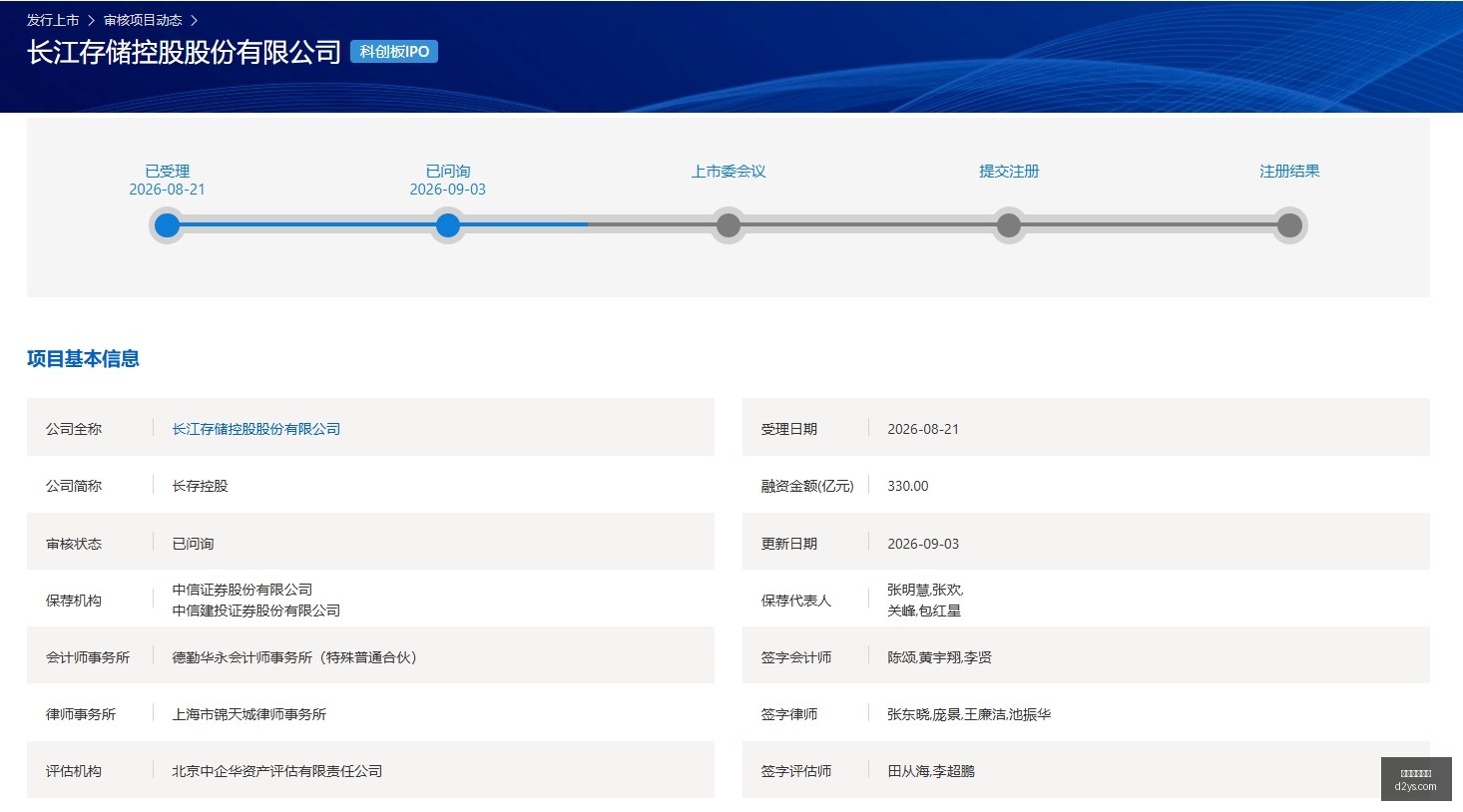Open the 发行上市 breadcrumb link
Screen dimensions: 1463x812
click(x=53, y=20)
